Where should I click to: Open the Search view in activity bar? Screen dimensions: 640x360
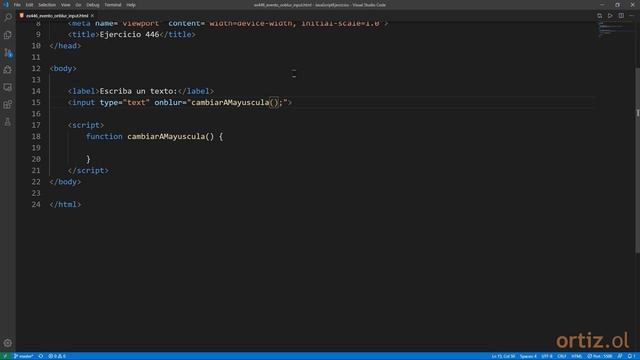click(8, 18)
